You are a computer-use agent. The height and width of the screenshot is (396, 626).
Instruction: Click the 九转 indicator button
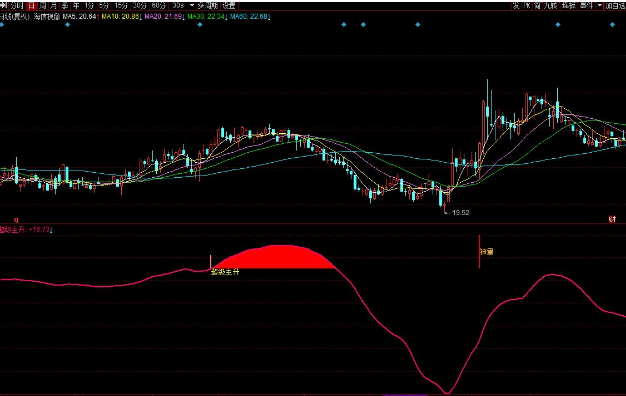point(551,6)
